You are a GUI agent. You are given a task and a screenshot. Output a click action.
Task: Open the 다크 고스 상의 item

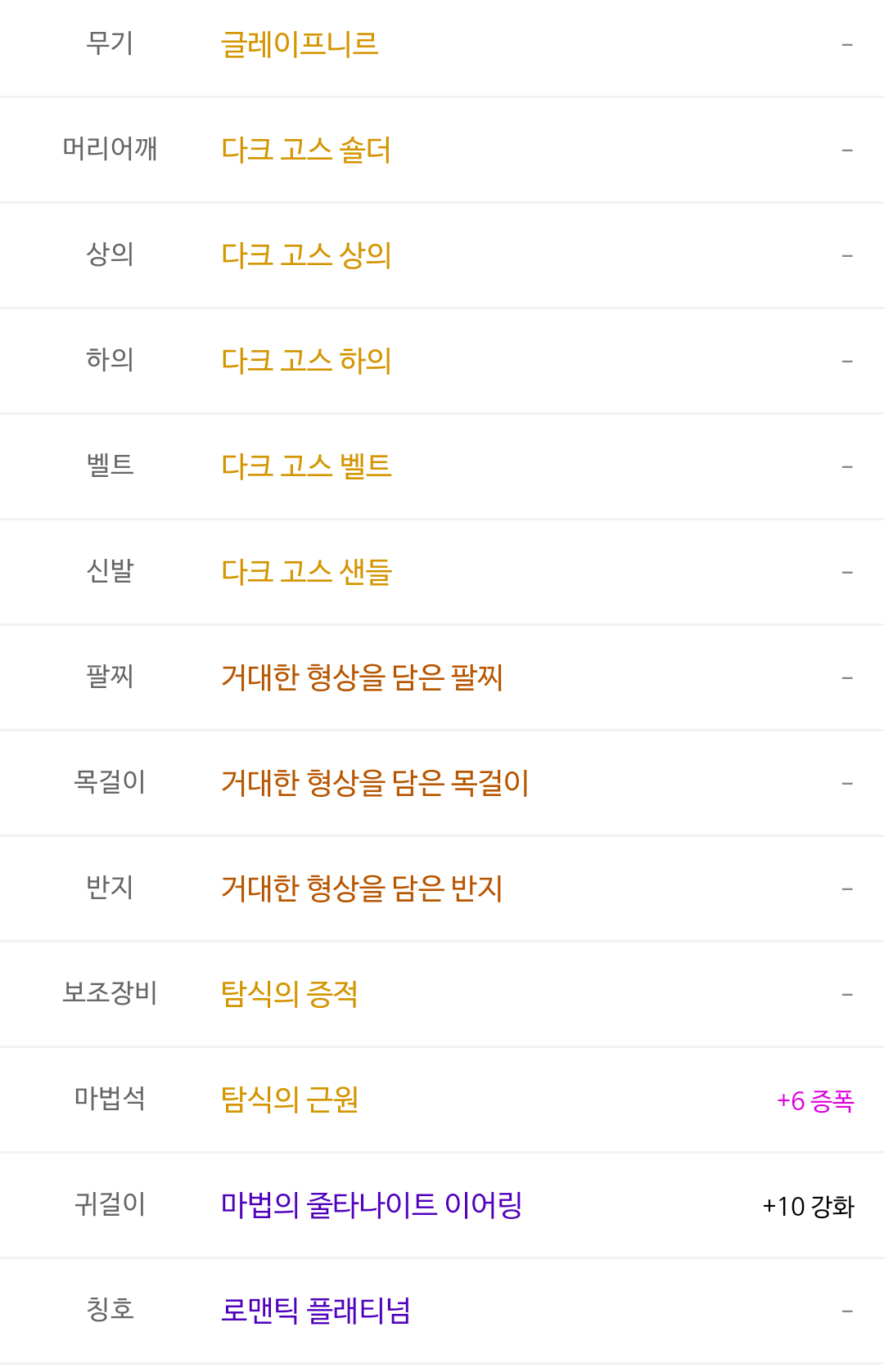pyautogui.click(x=306, y=255)
